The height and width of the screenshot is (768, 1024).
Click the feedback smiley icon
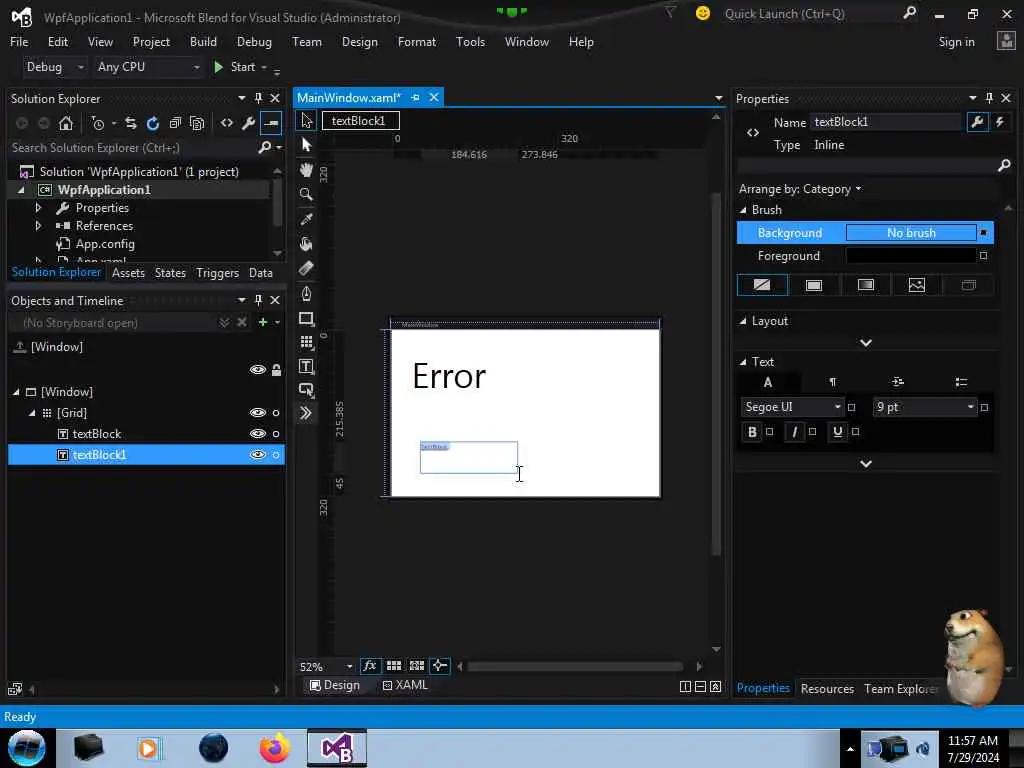click(x=703, y=13)
